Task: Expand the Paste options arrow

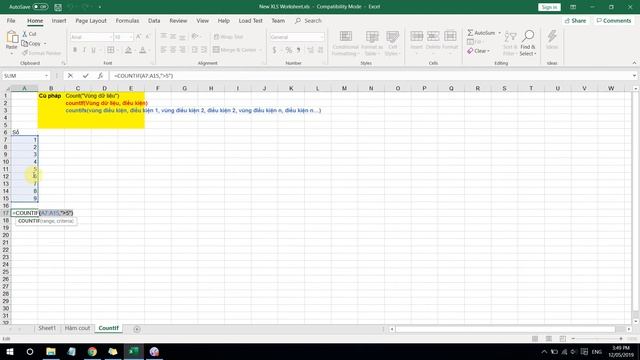Action: click(x=11, y=53)
